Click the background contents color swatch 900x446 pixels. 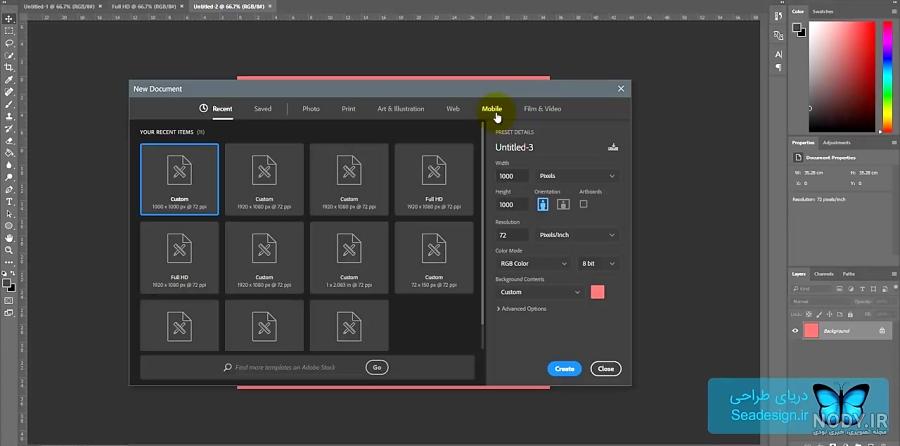pos(598,292)
